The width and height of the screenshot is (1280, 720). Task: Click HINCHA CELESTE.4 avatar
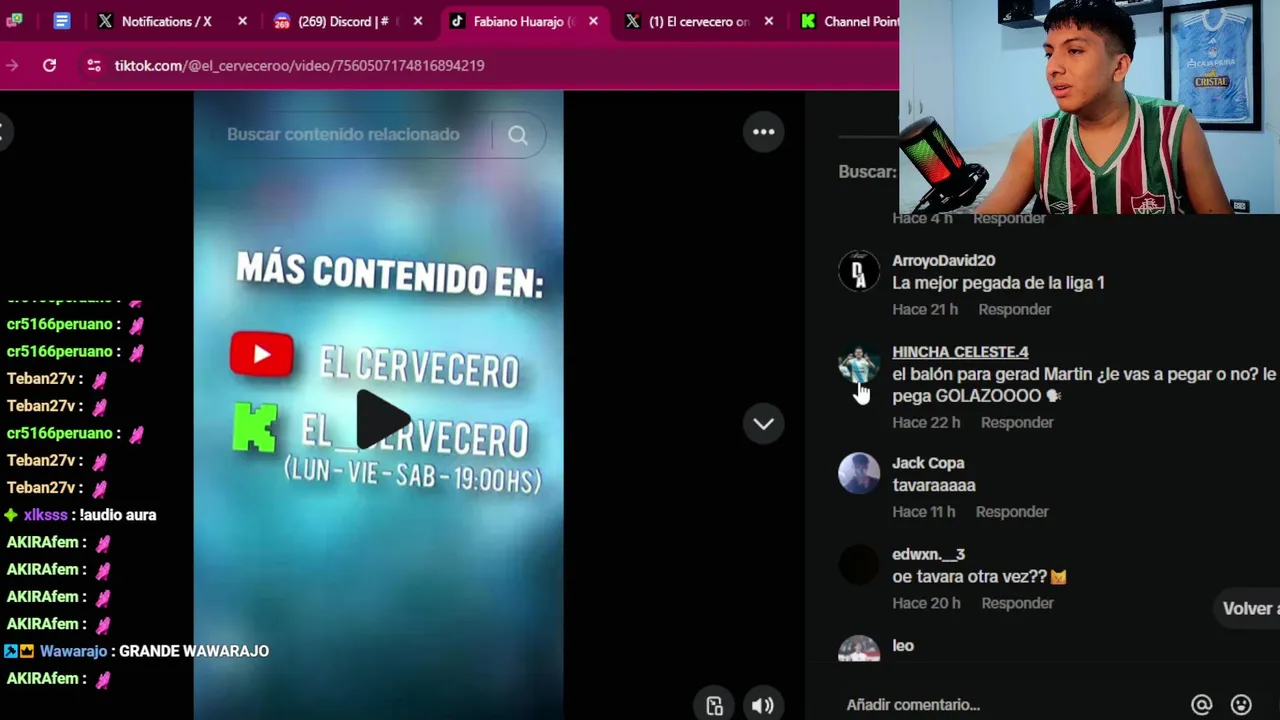pos(858,363)
